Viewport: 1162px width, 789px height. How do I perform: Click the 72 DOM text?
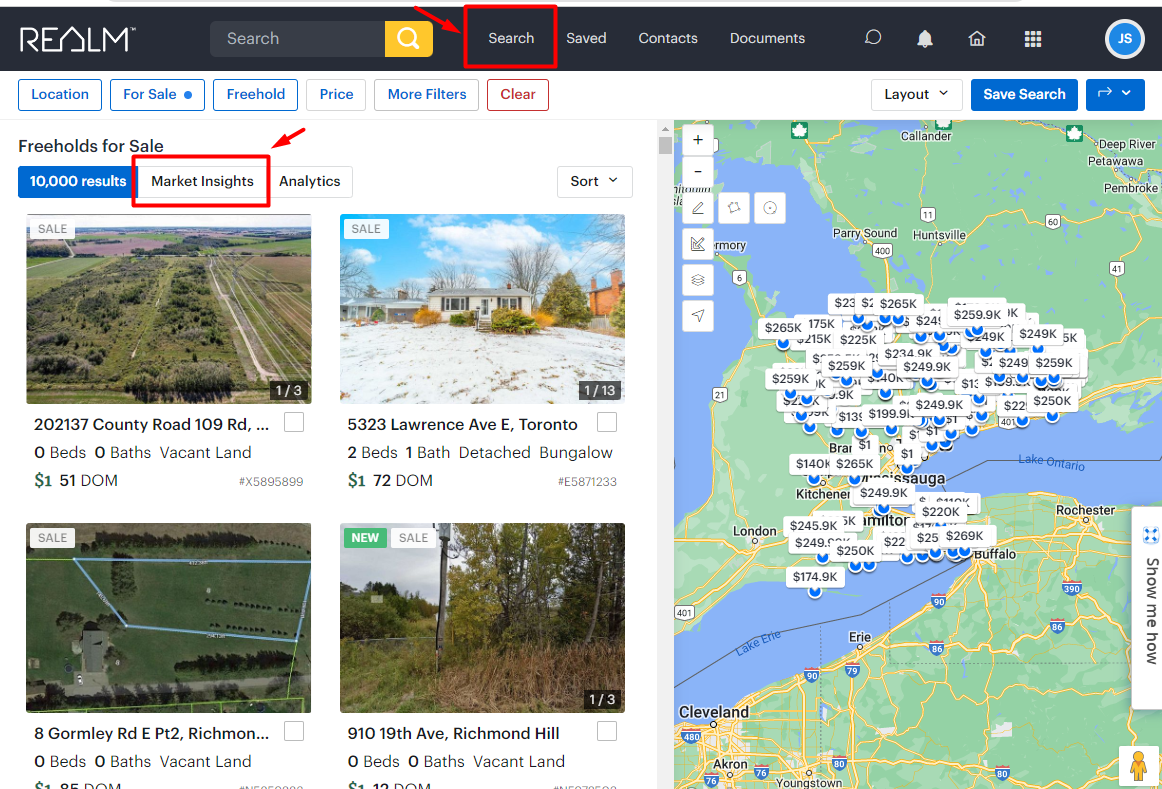coord(403,481)
